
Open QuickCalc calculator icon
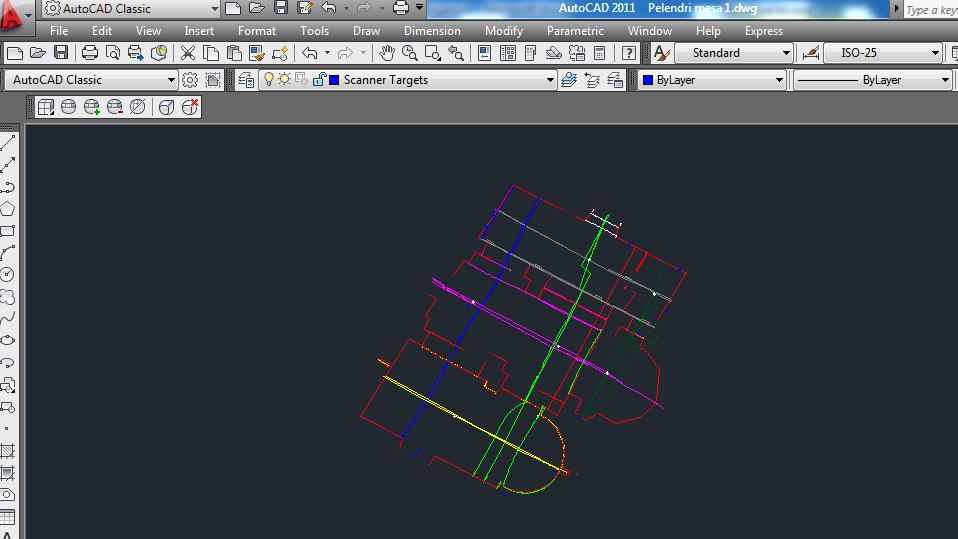pos(600,53)
